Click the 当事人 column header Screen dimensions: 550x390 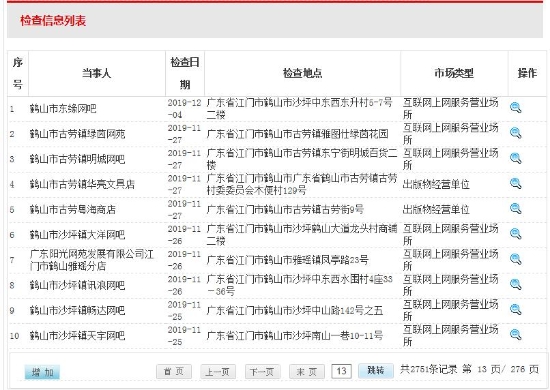pyautogui.click(x=96, y=73)
